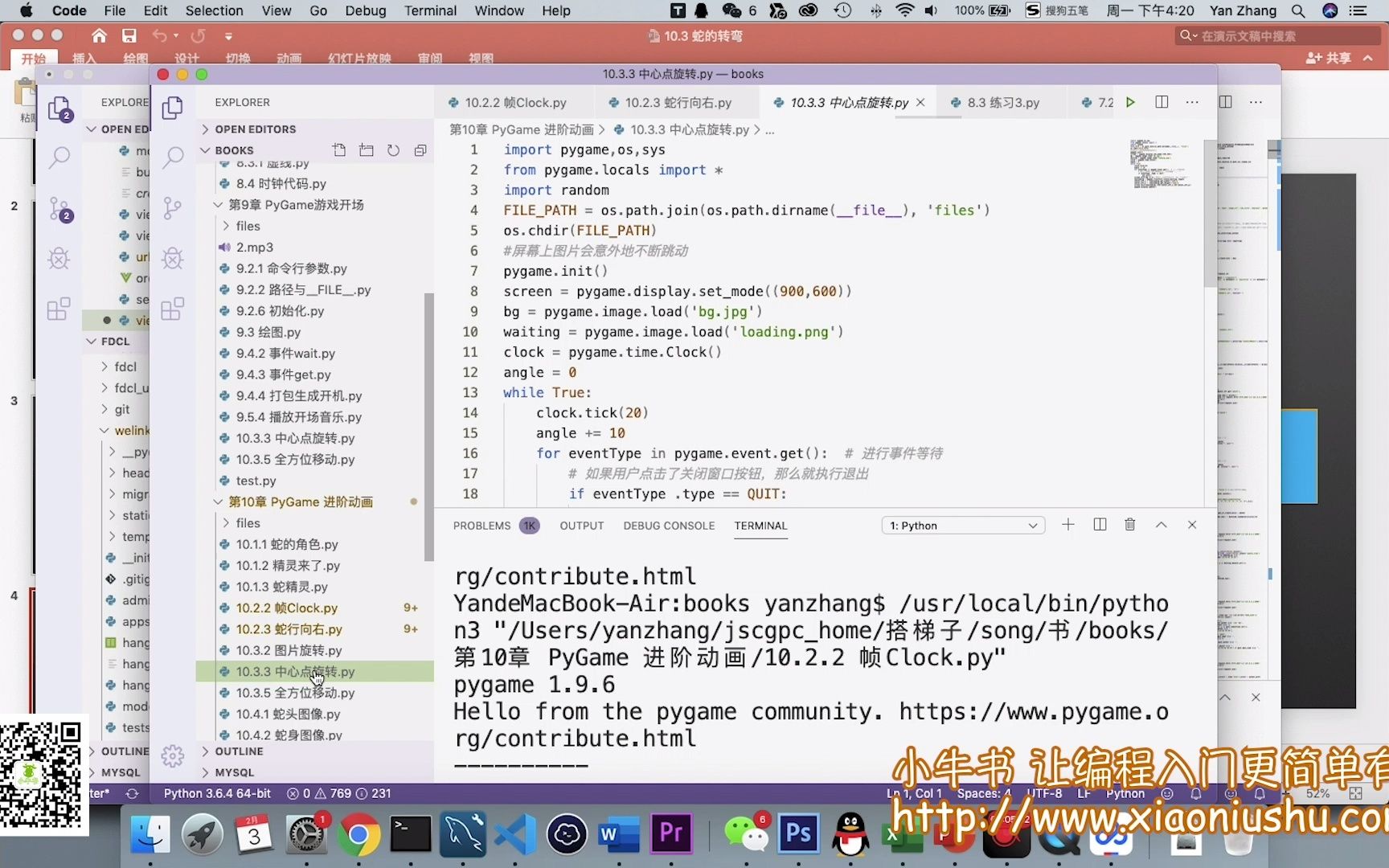The image size is (1389, 868).
Task: Open the "1: Python" terminal selector
Action: [x=963, y=525]
